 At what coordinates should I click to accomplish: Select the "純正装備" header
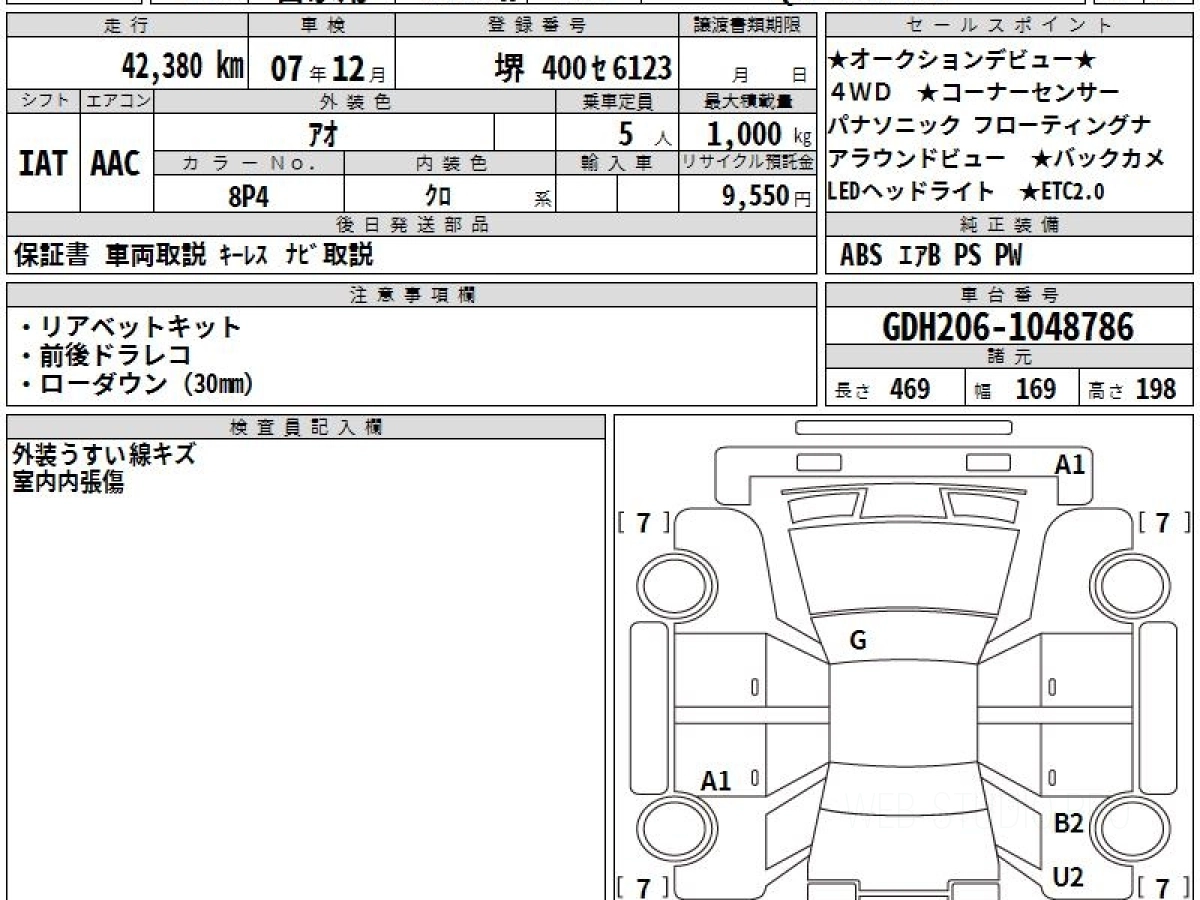[1010, 224]
